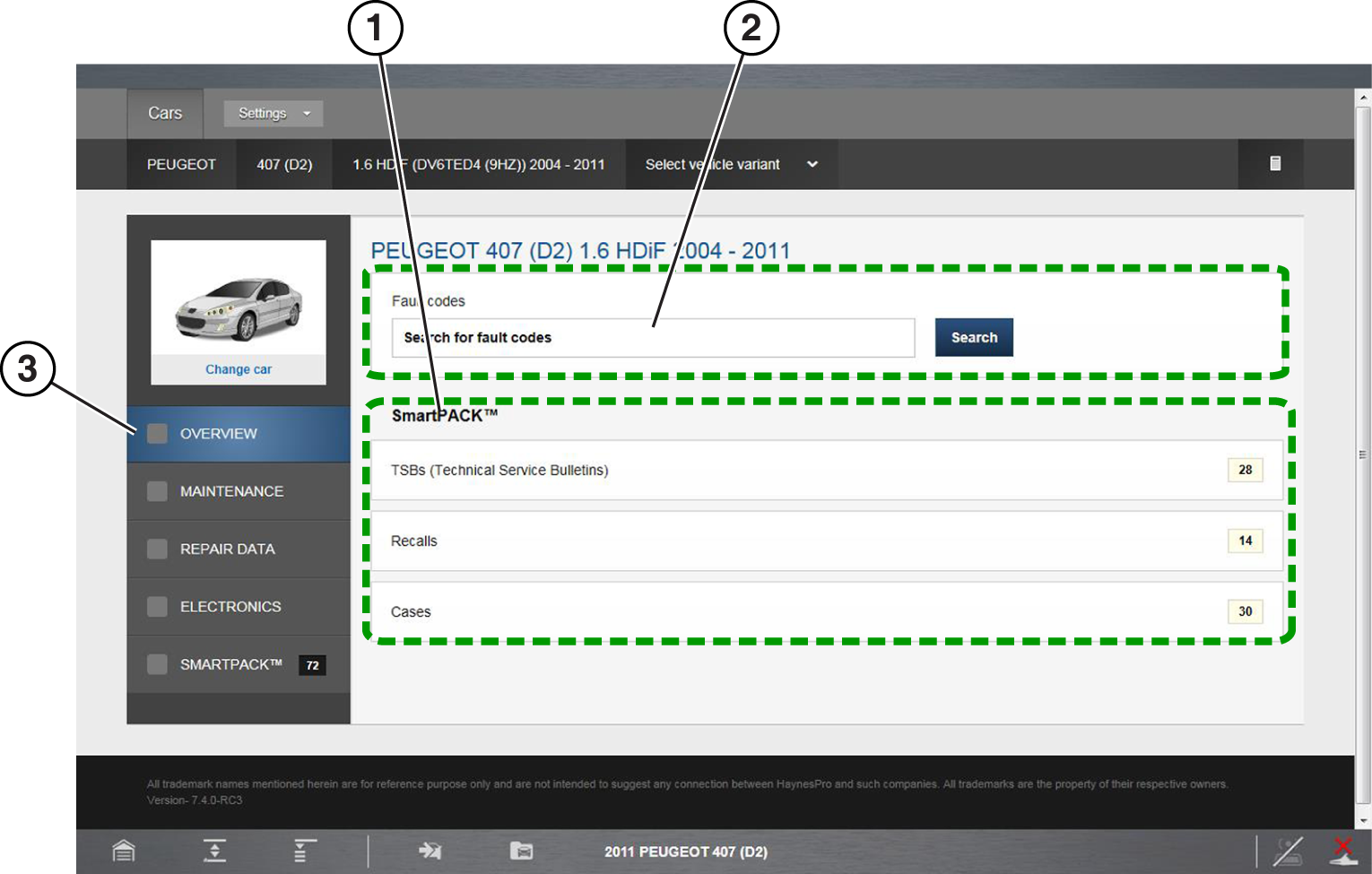1372x874 pixels.
Task: Click the garage home icon in bottom toolbar
Action: tap(124, 850)
